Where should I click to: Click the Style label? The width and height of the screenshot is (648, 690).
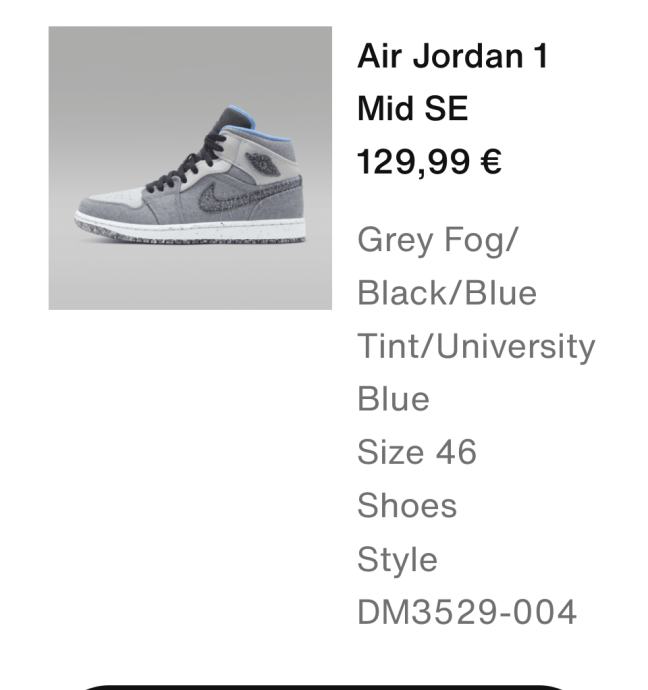click(397, 560)
